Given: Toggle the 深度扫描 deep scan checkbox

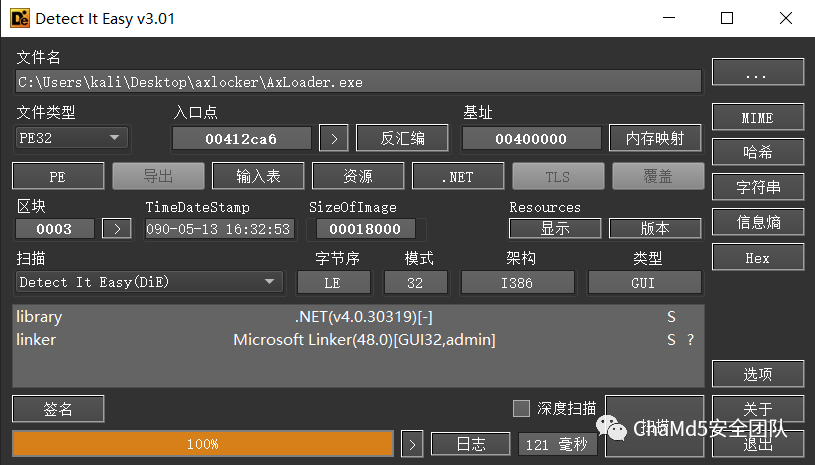Looking at the screenshot, I should [521, 408].
